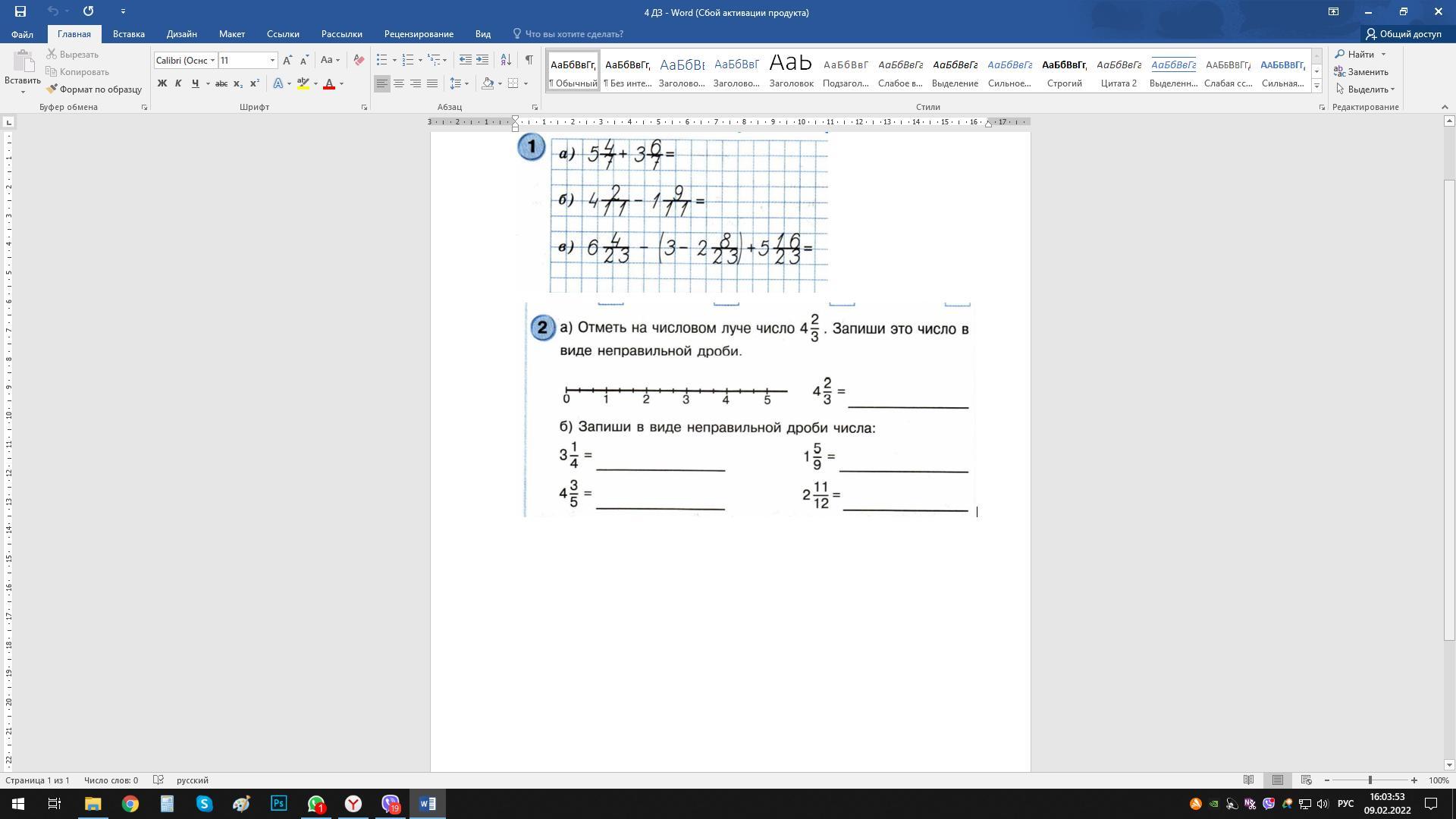This screenshot has height=819, width=1456.
Task: Toggle show paragraph marks ¶
Action: (x=529, y=60)
